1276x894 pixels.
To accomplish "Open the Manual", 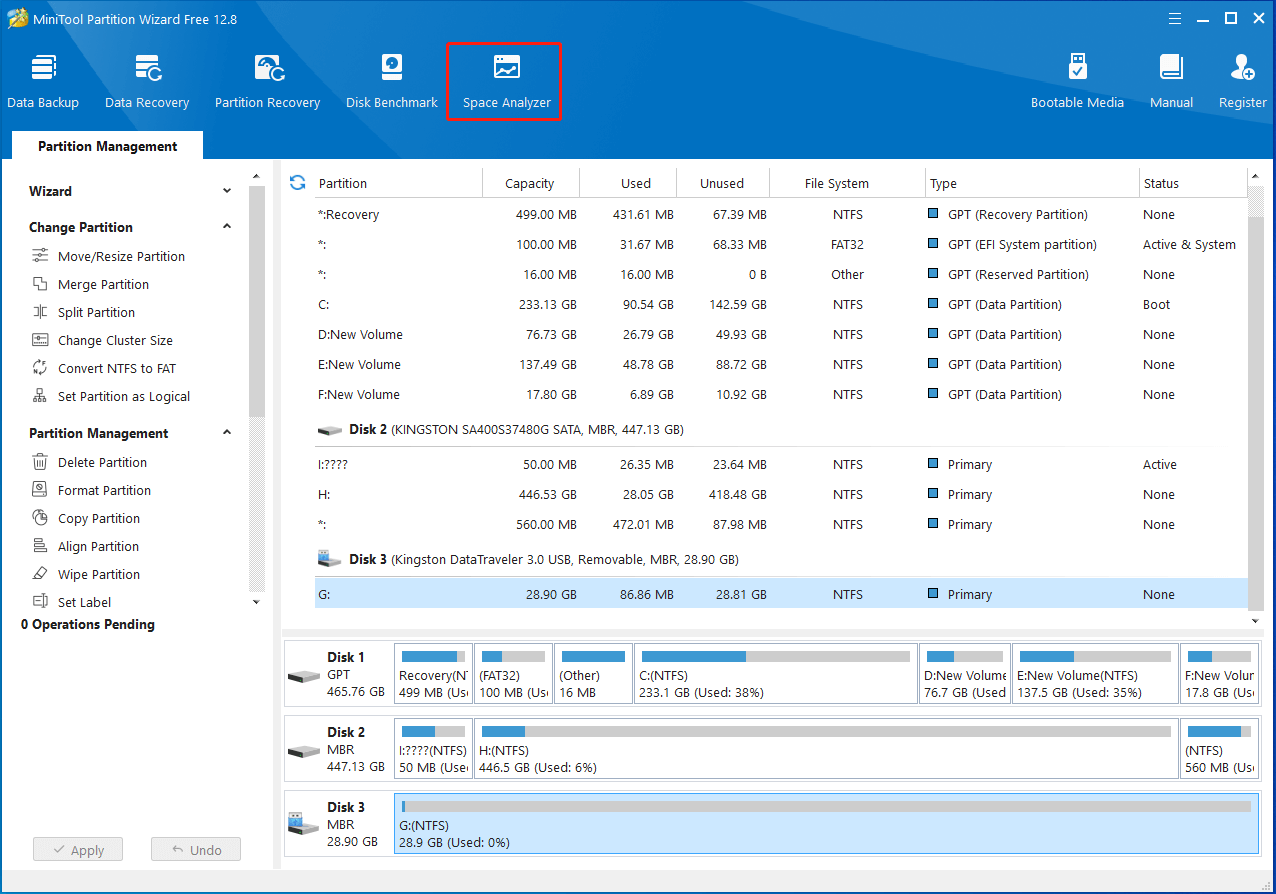I will (x=1171, y=81).
